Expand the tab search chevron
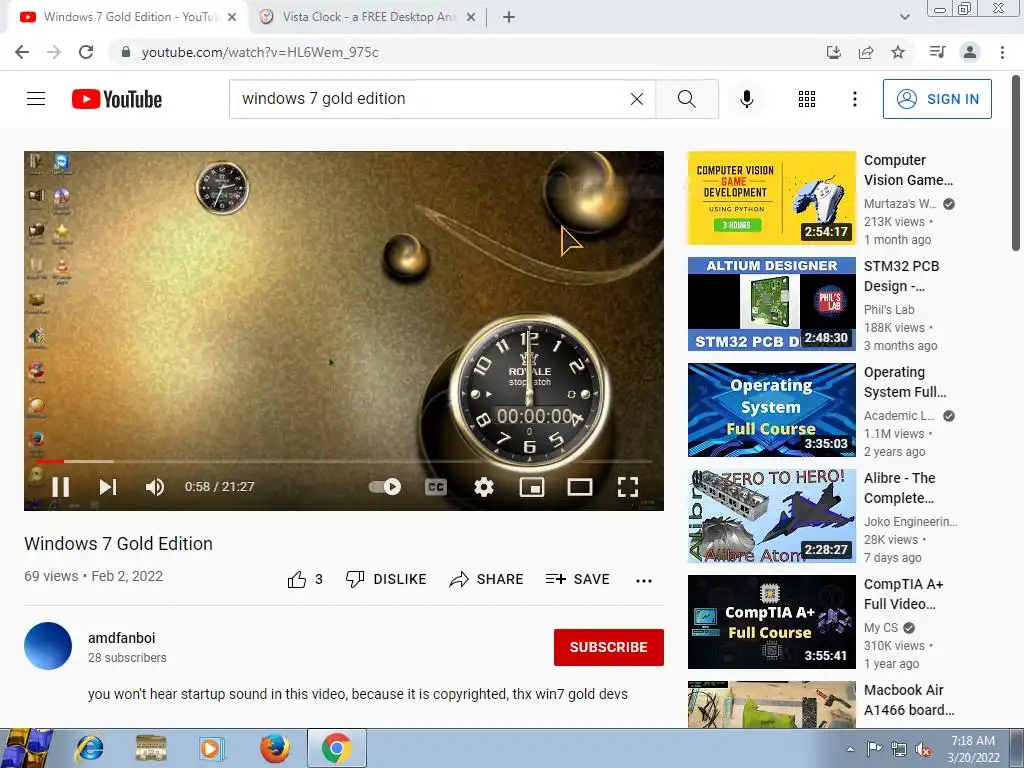This screenshot has width=1024, height=768. tap(904, 17)
